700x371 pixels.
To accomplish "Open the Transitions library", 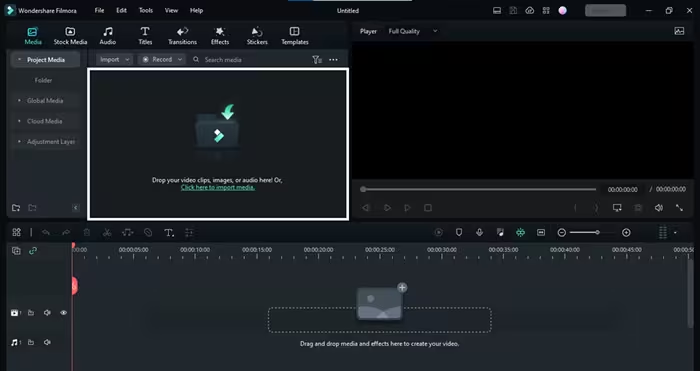I will click(x=182, y=36).
